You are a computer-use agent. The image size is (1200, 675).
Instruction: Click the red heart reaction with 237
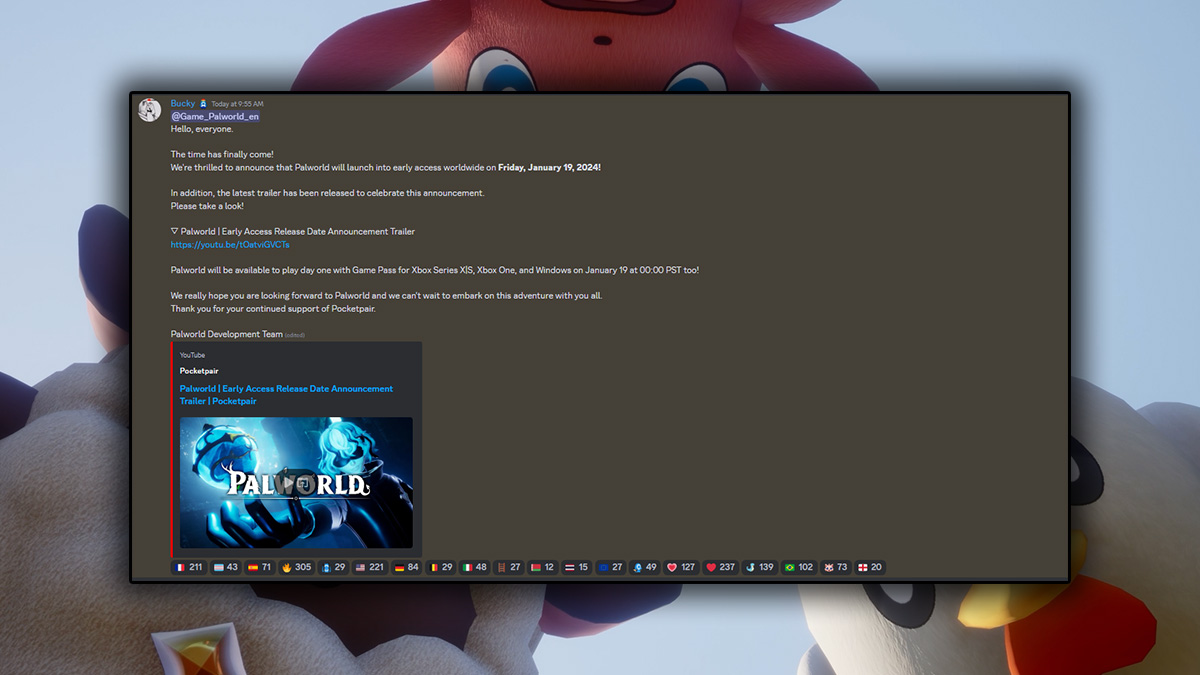pos(720,567)
